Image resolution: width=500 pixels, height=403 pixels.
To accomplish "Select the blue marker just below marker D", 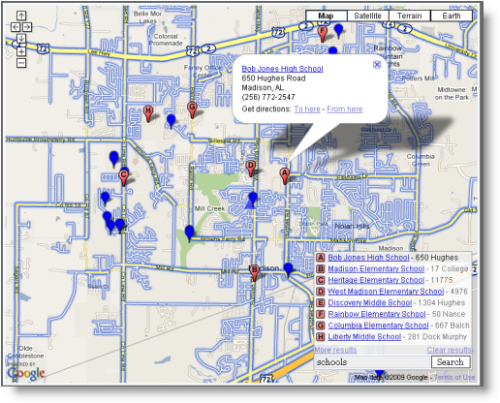I will (253, 198).
